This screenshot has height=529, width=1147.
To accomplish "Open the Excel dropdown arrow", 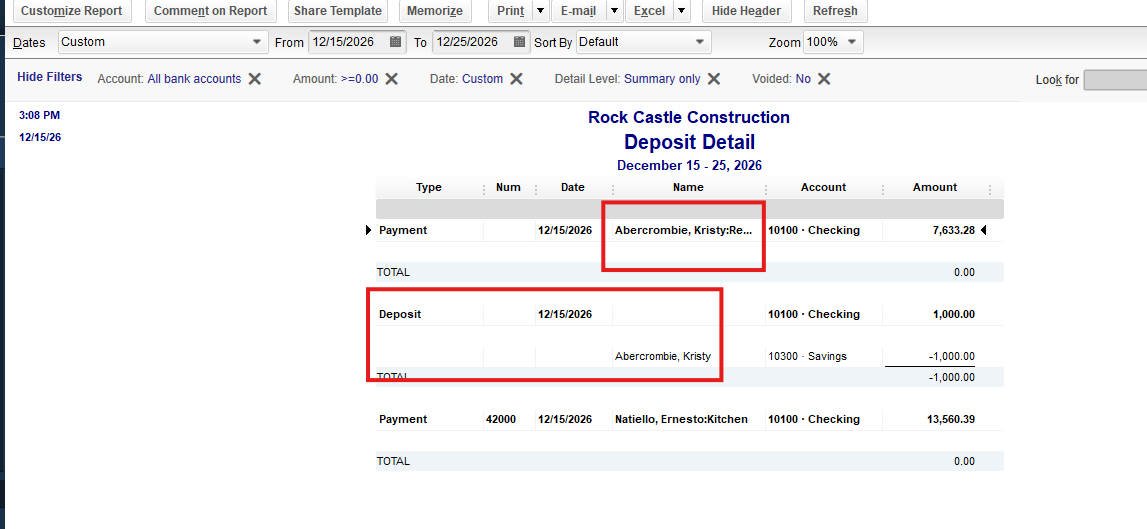I will [x=681, y=11].
